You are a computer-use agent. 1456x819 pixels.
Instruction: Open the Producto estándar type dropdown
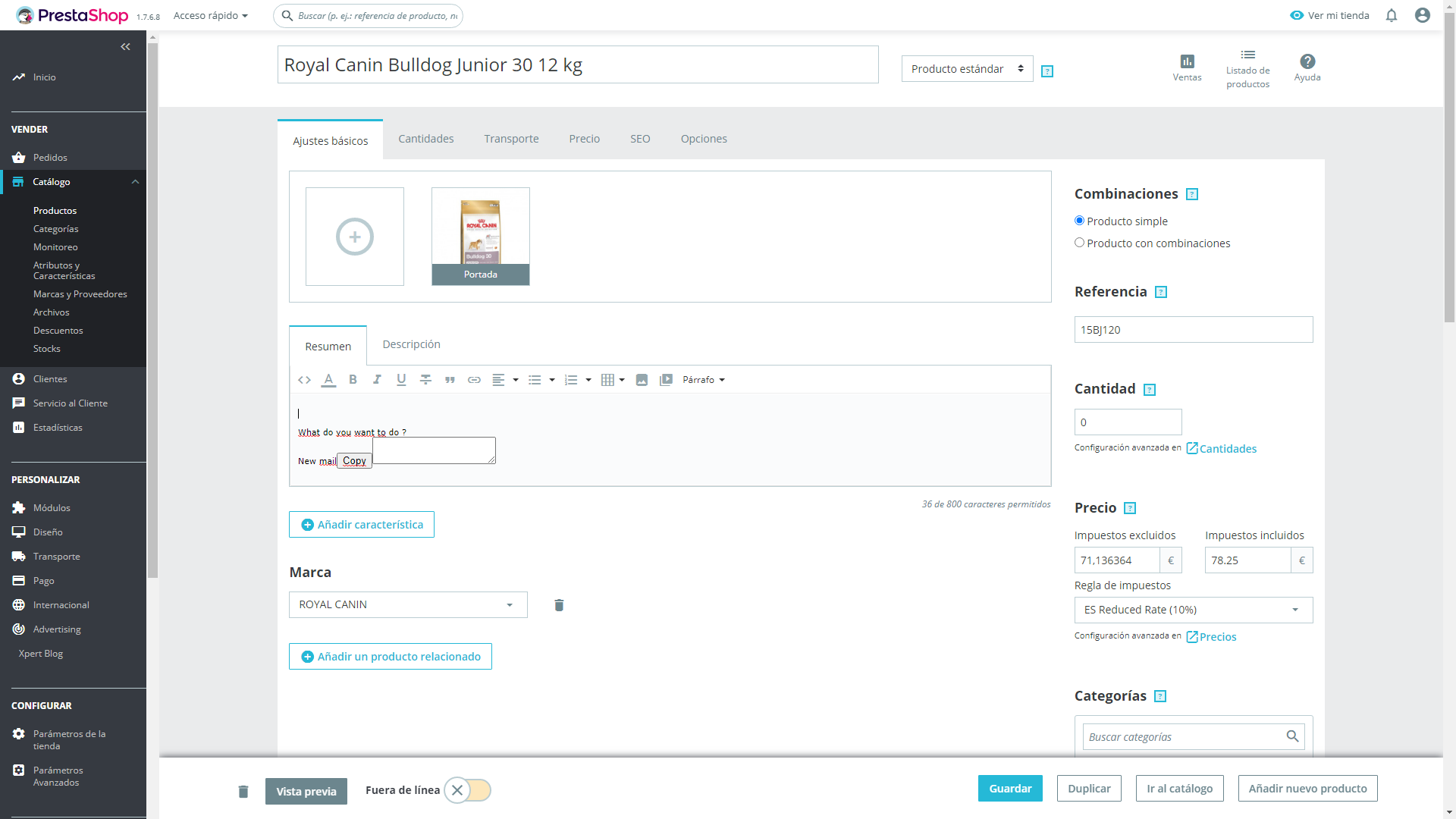[x=967, y=69]
